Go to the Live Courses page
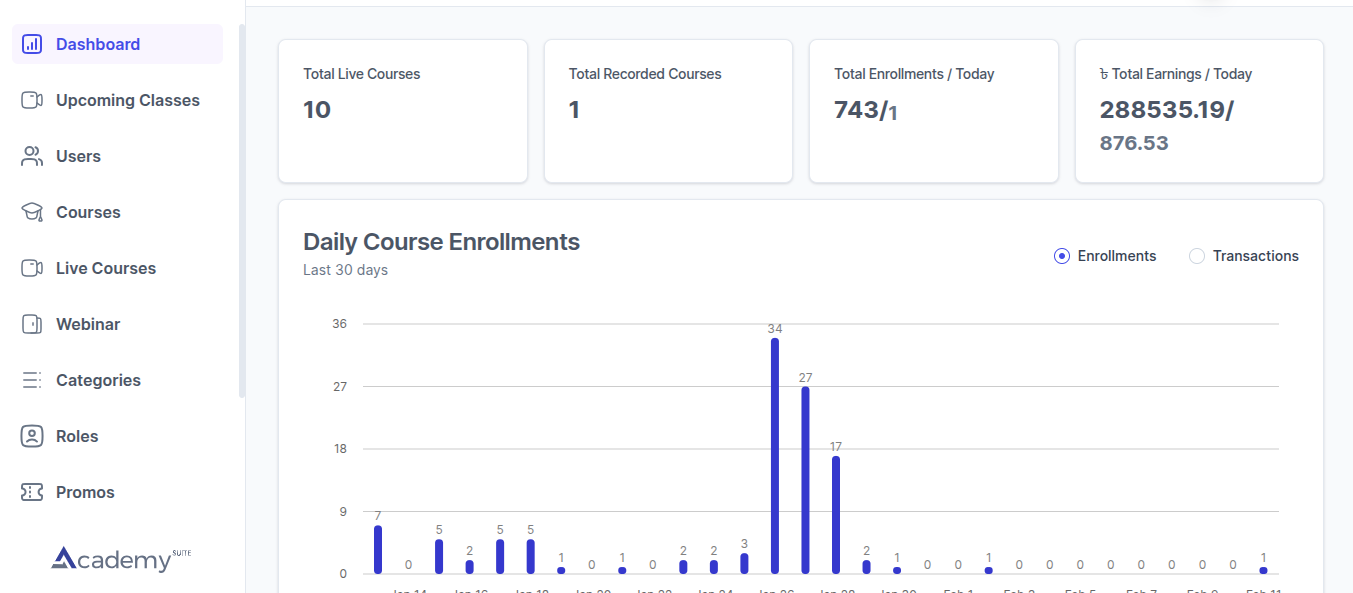This screenshot has width=1353, height=593. (x=106, y=268)
